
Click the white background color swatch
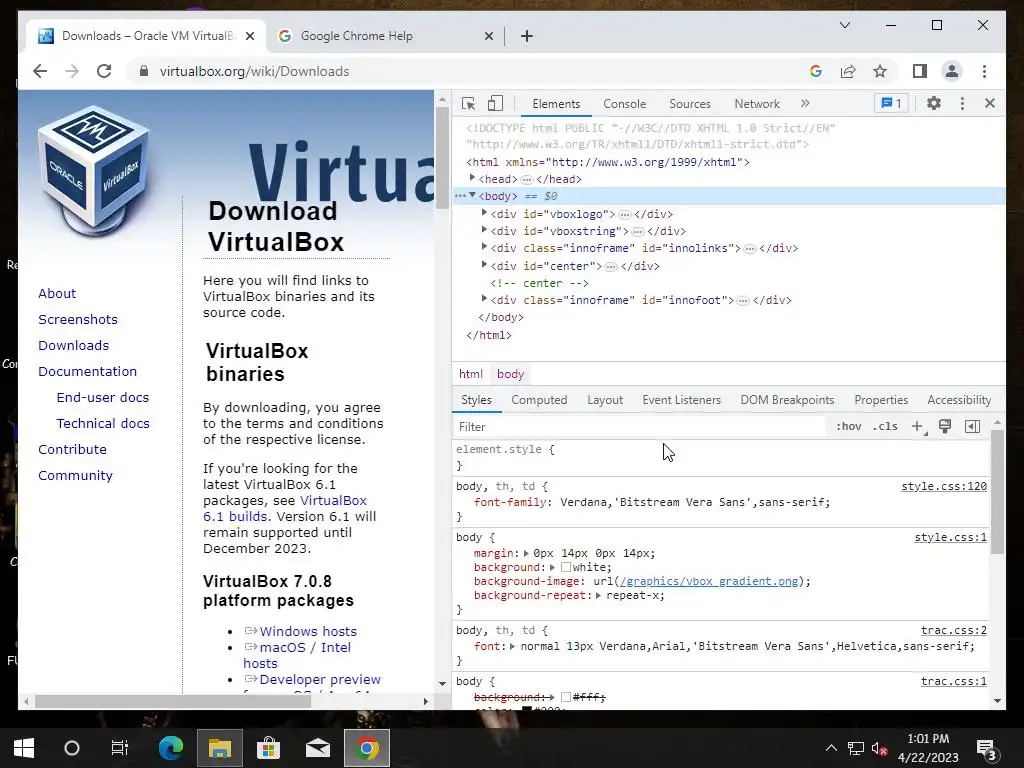566,567
